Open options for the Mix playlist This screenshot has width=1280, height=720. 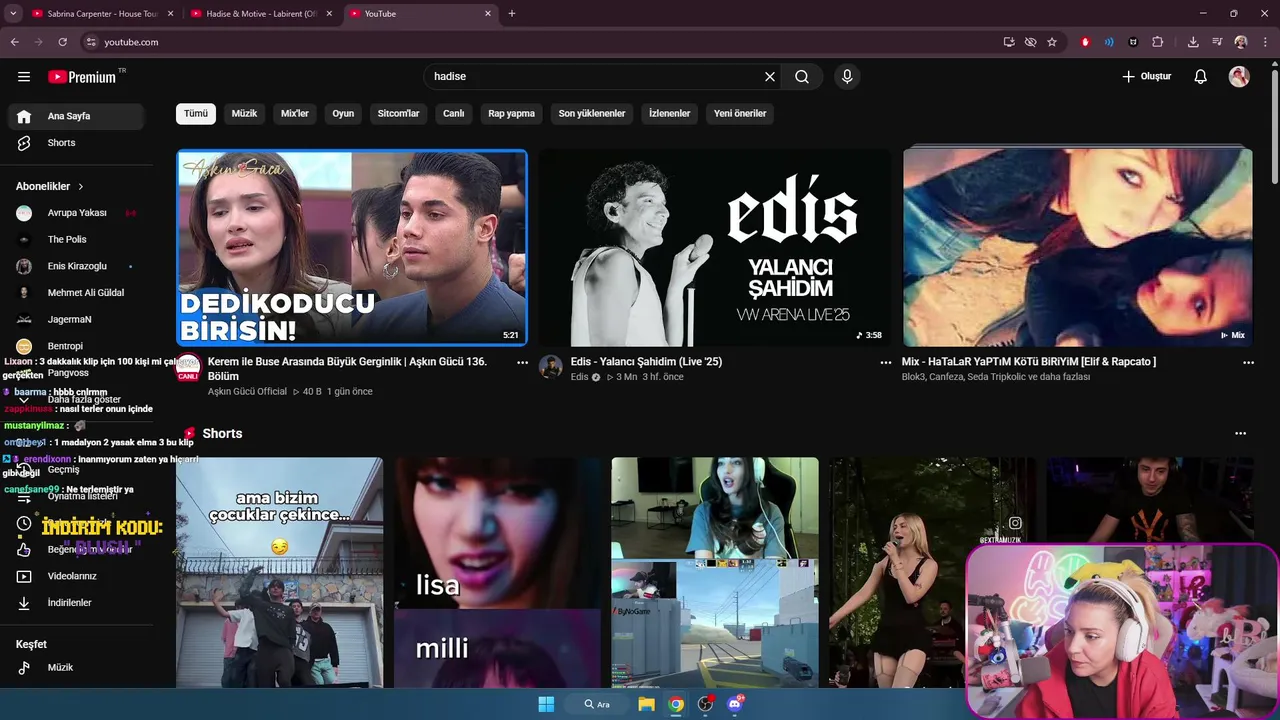pyautogui.click(x=1248, y=363)
